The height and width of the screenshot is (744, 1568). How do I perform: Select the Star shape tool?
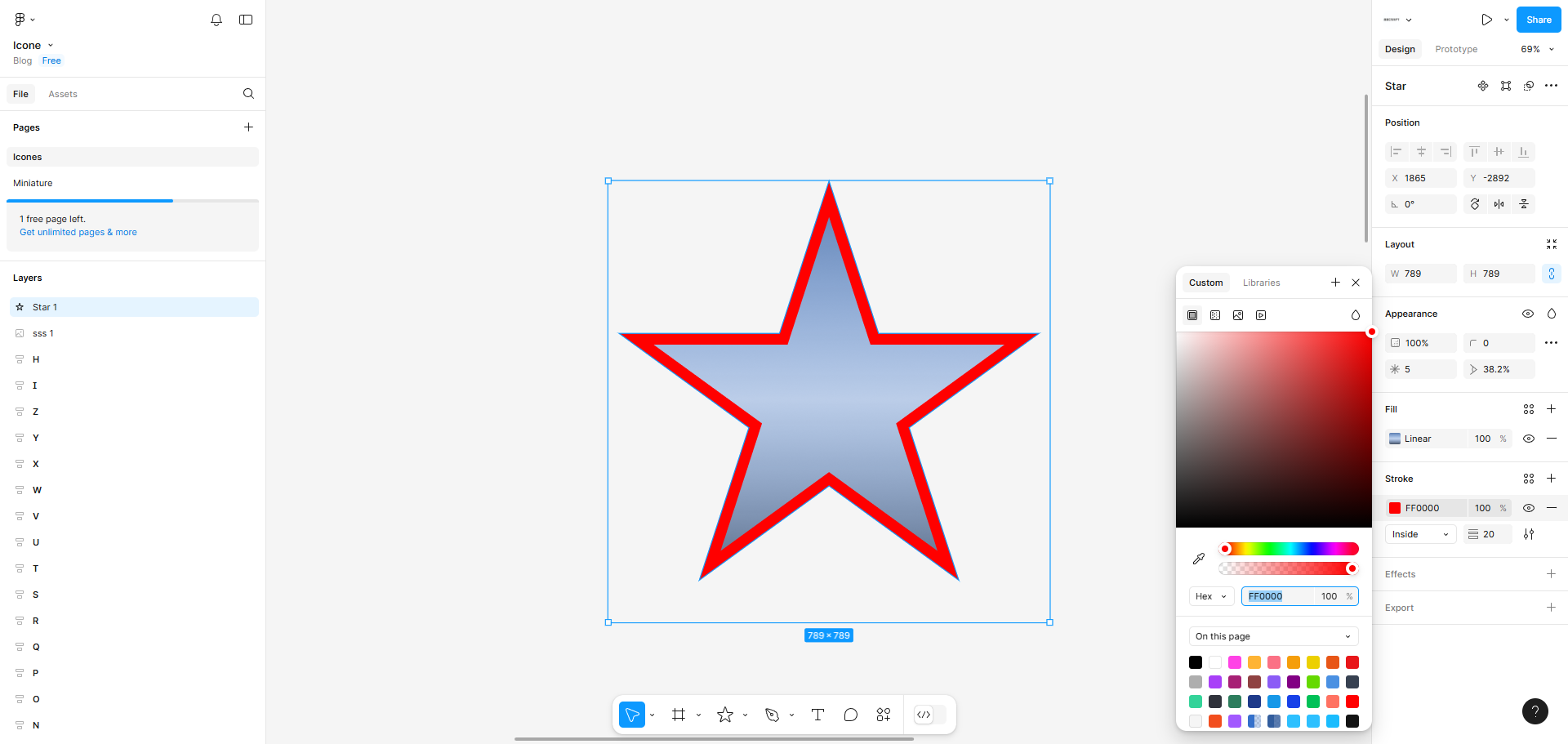(x=725, y=715)
